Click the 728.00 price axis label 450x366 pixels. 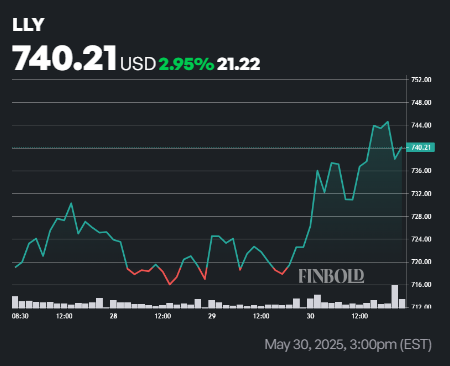[x=421, y=217]
